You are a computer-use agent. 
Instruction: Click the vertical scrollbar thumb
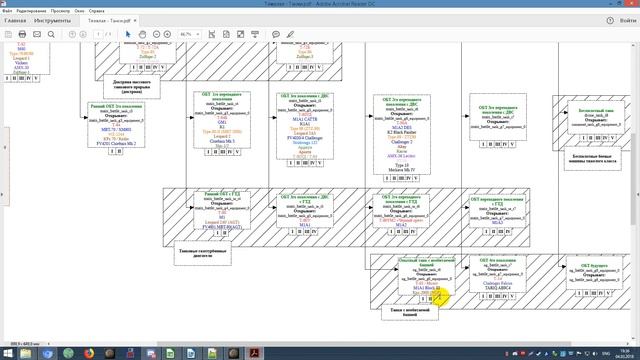pyautogui.click(x=633, y=179)
